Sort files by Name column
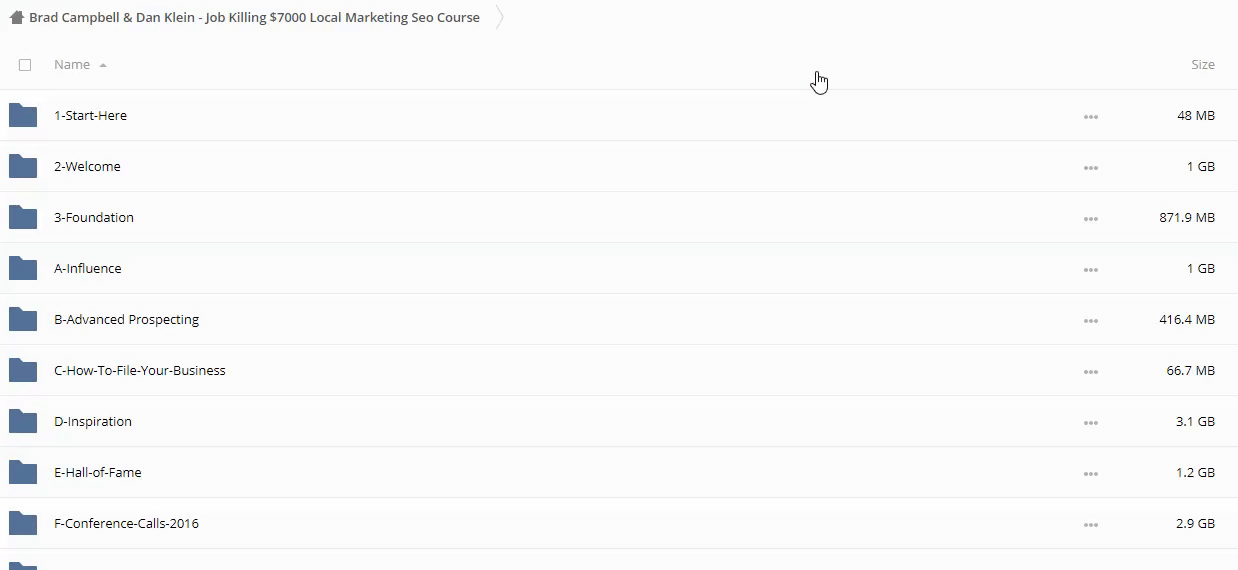Image resolution: width=1238 pixels, height=570 pixels. [x=72, y=65]
